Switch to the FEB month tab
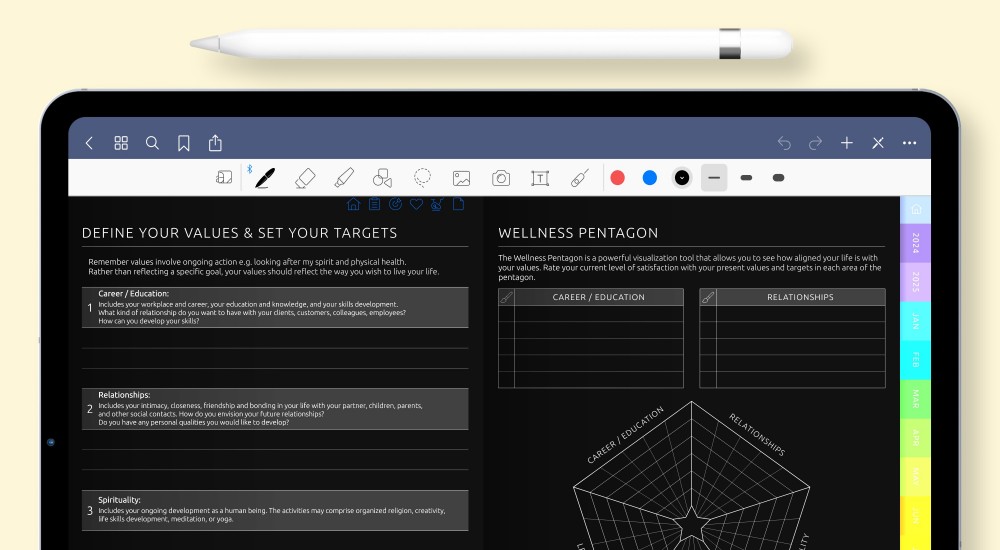Viewport: 1000px width, 550px height. [x=916, y=359]
